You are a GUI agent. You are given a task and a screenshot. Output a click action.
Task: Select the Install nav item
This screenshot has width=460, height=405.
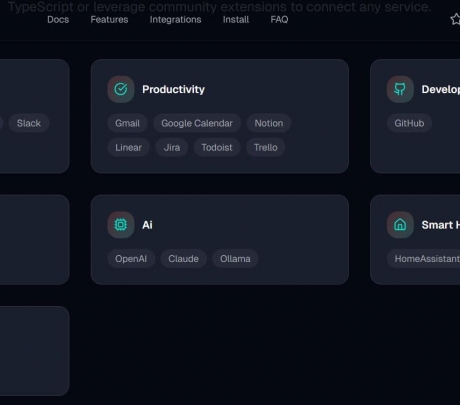236,20
